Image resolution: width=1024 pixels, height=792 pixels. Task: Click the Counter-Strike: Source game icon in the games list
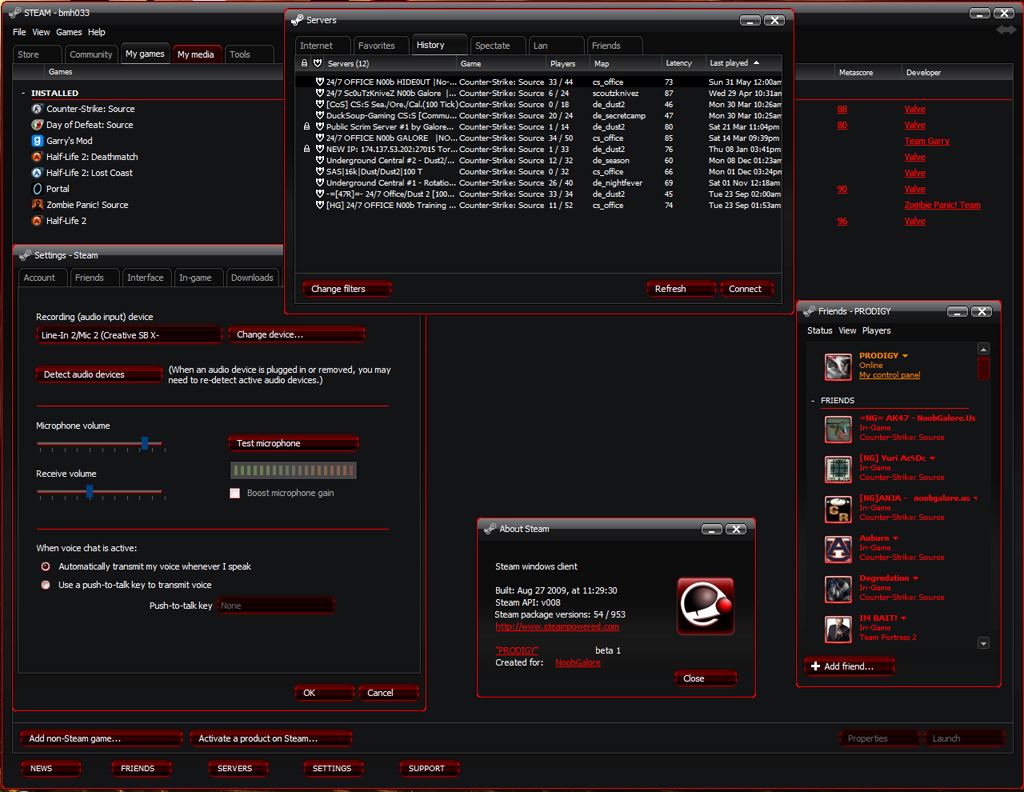click(x=37, y=109)
